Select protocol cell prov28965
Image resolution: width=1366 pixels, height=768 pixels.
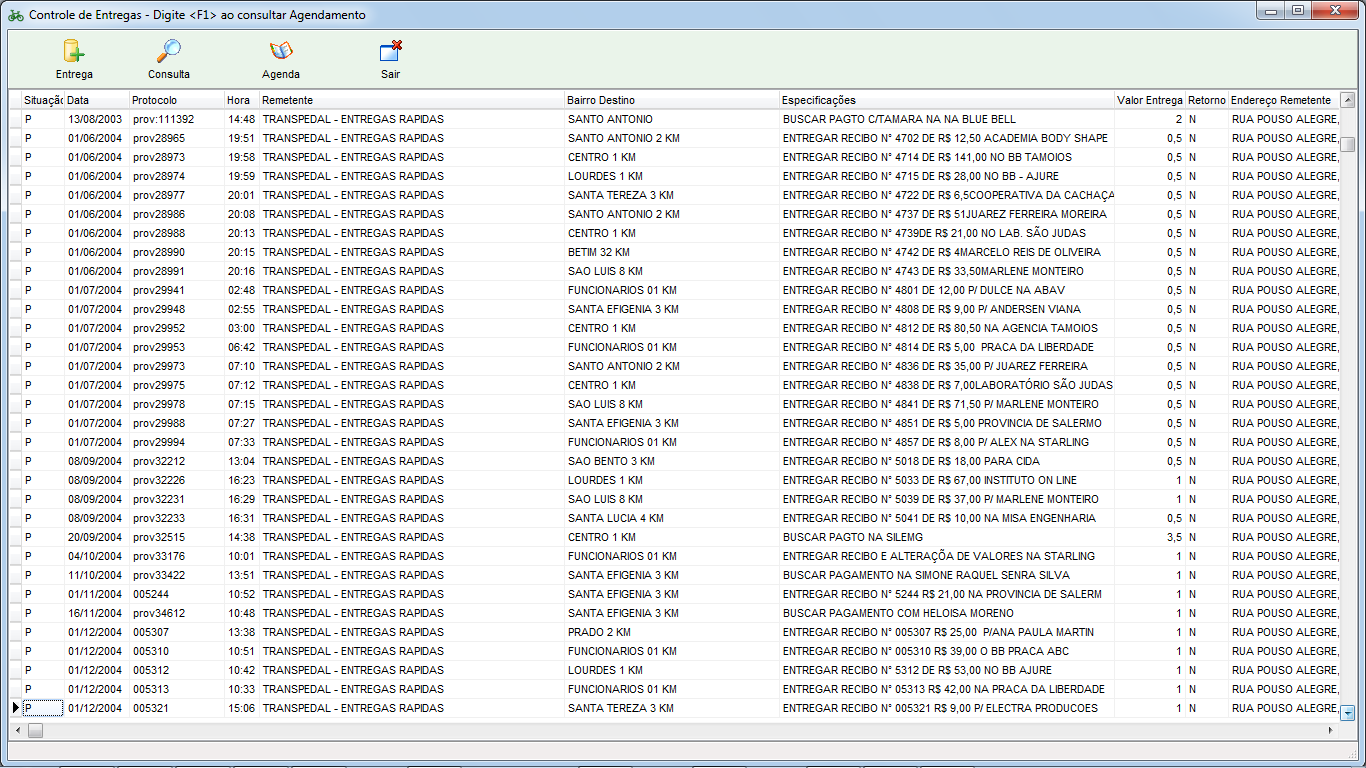(x=177, y=138)
